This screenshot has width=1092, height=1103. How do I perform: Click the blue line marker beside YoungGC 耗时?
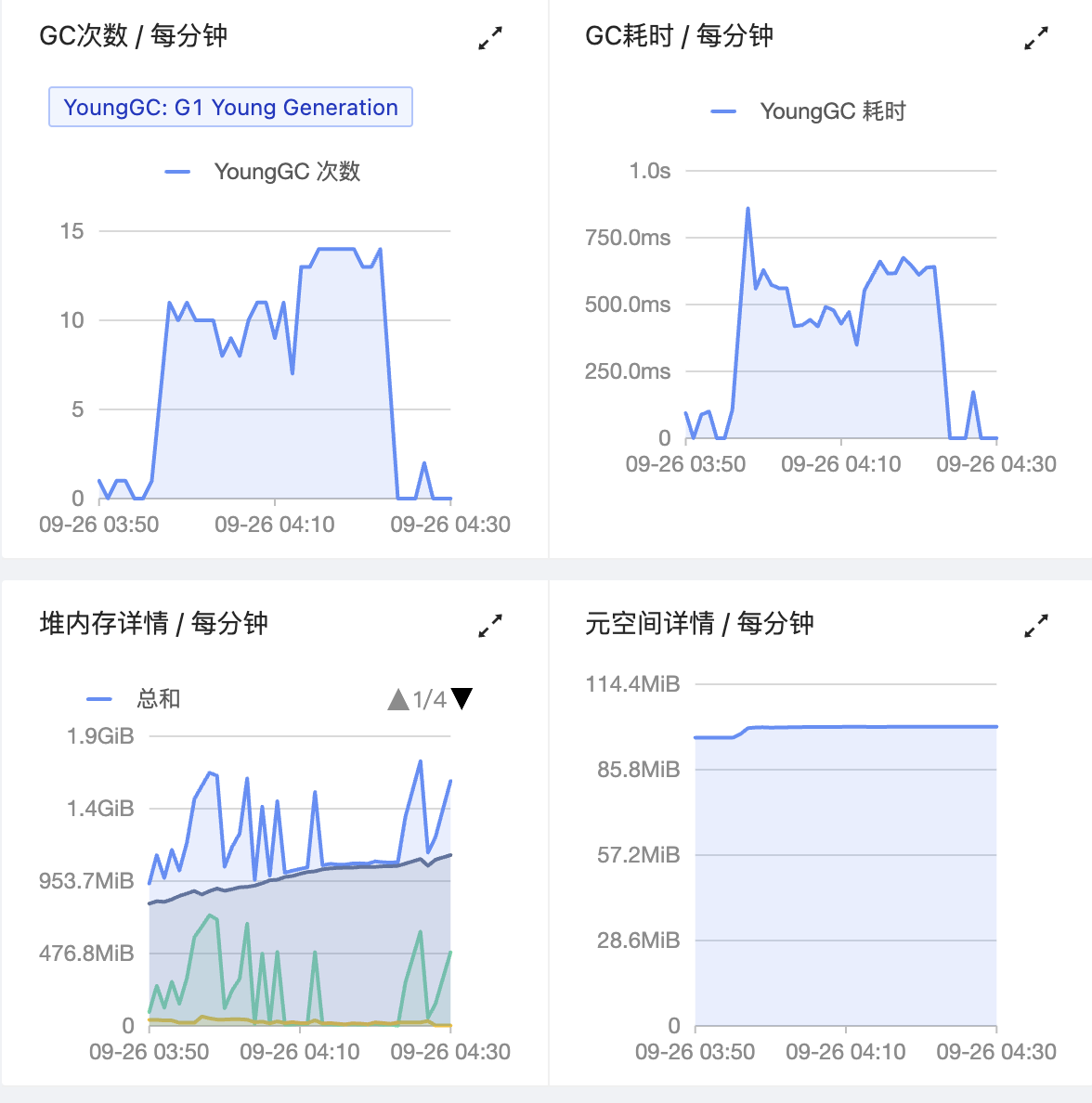click(723, 111)
